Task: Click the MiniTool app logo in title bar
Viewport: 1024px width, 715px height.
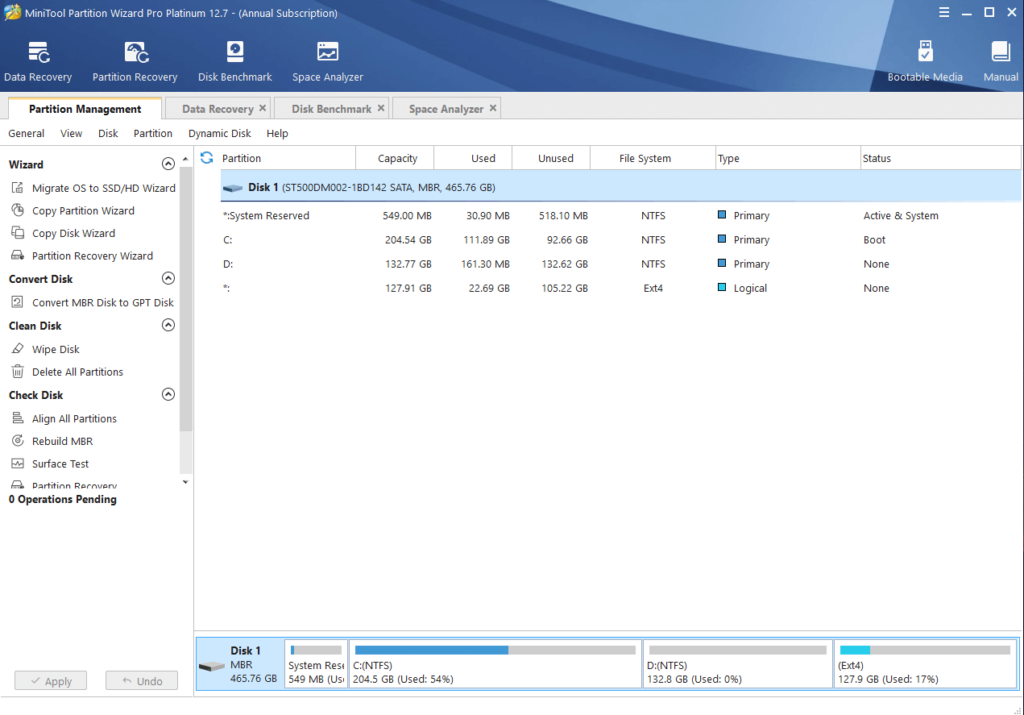Action: click(x=12, y=12)
